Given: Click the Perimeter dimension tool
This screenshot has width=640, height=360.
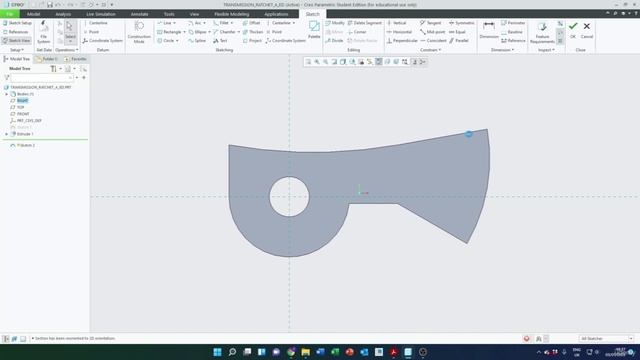Looking at the screenshot, I should (513, 23).
